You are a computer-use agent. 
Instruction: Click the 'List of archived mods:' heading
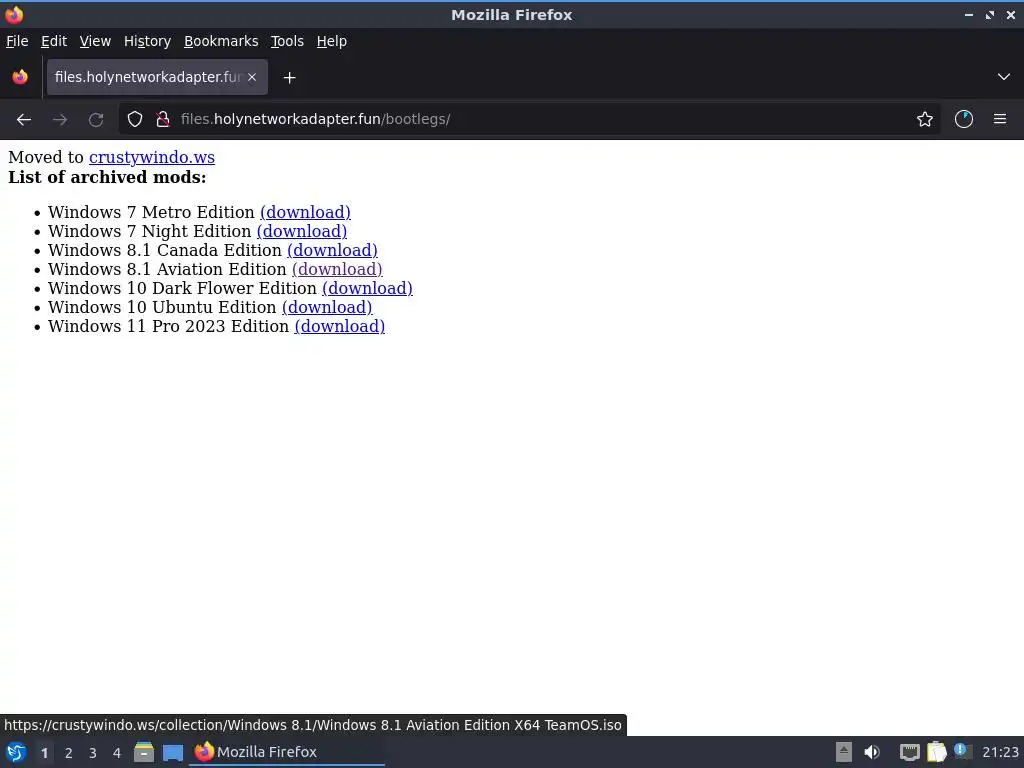[107, 177]
